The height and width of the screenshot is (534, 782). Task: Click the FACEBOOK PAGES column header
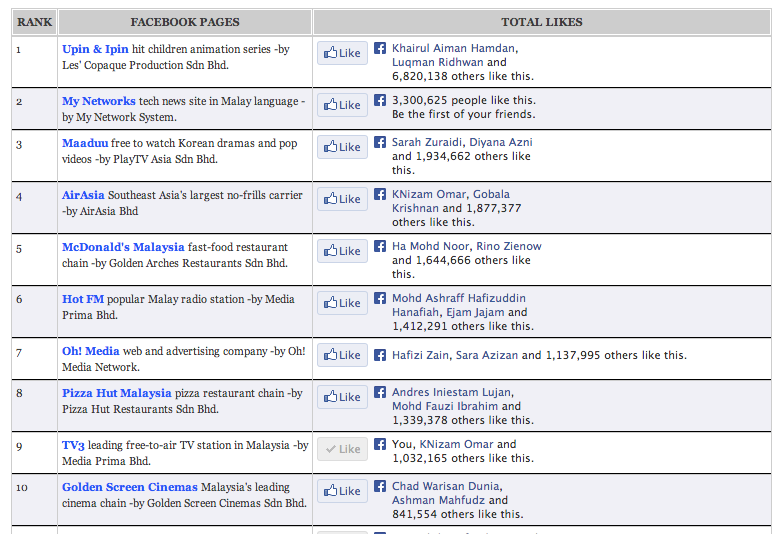click(185, 22)
